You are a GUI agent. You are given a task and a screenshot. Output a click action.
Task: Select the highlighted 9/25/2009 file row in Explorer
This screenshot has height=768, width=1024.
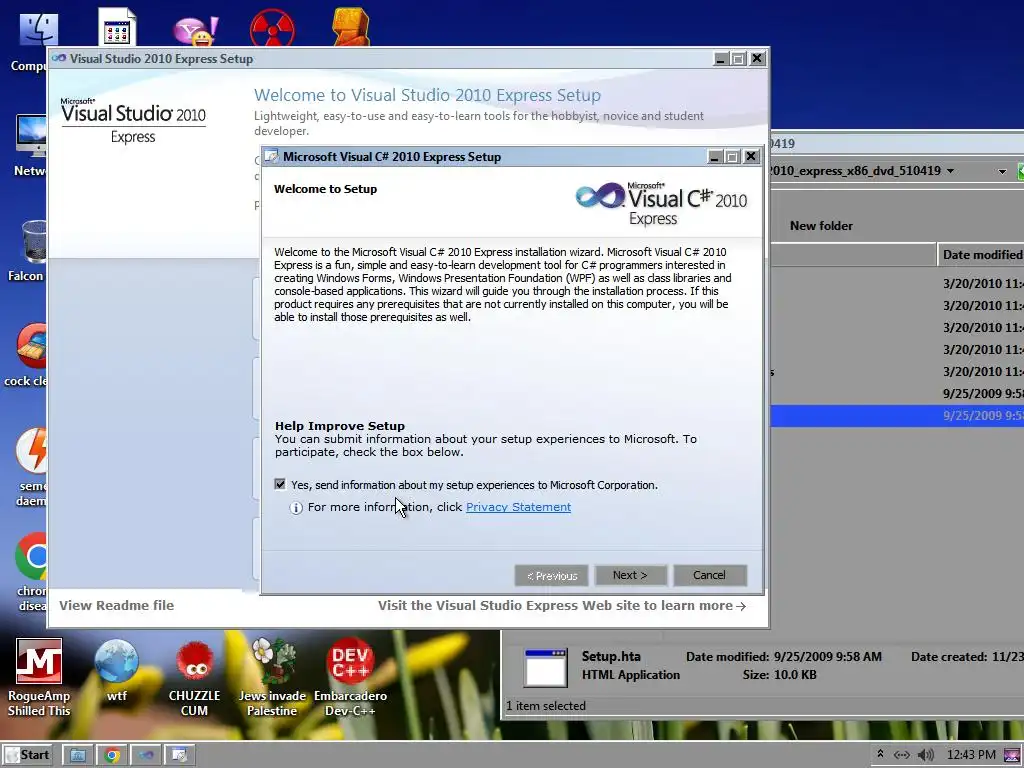[897, 415]
